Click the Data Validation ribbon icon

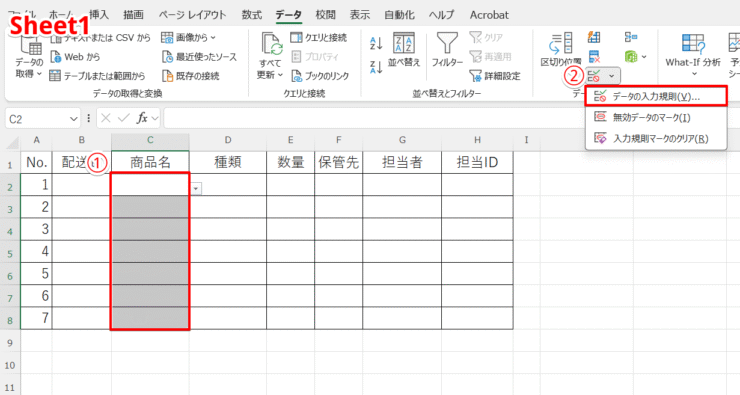[x=595, y=76]
